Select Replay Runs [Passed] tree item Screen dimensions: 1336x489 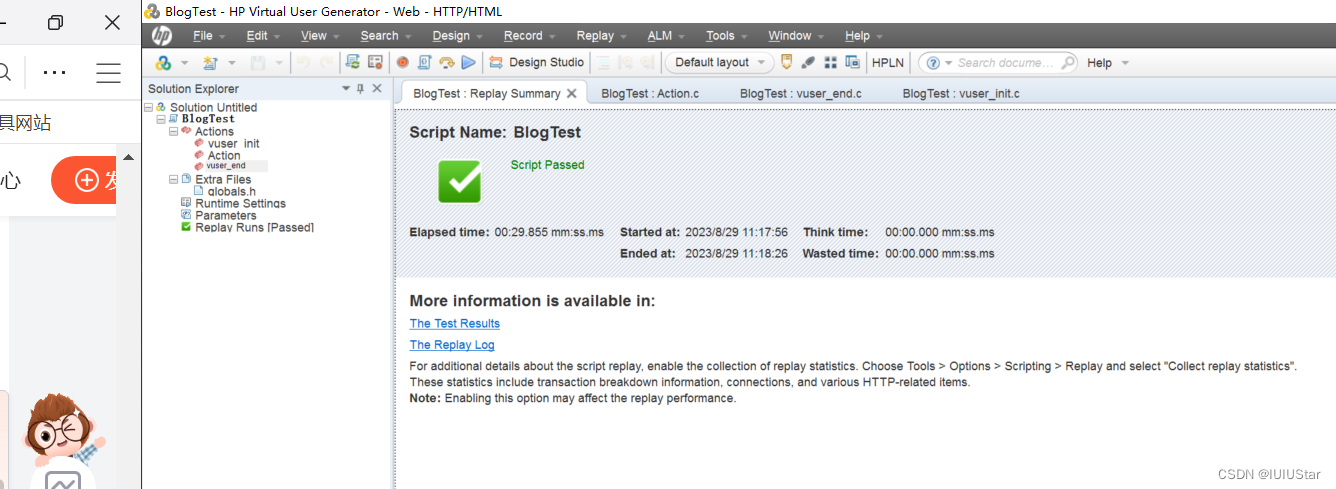254,227
